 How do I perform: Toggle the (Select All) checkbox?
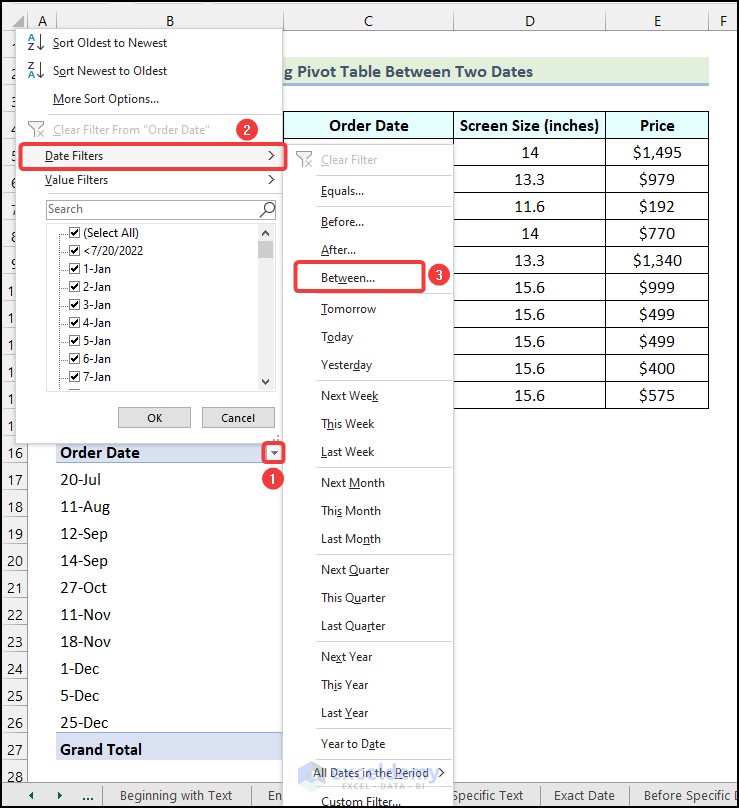tap(75, 233)
